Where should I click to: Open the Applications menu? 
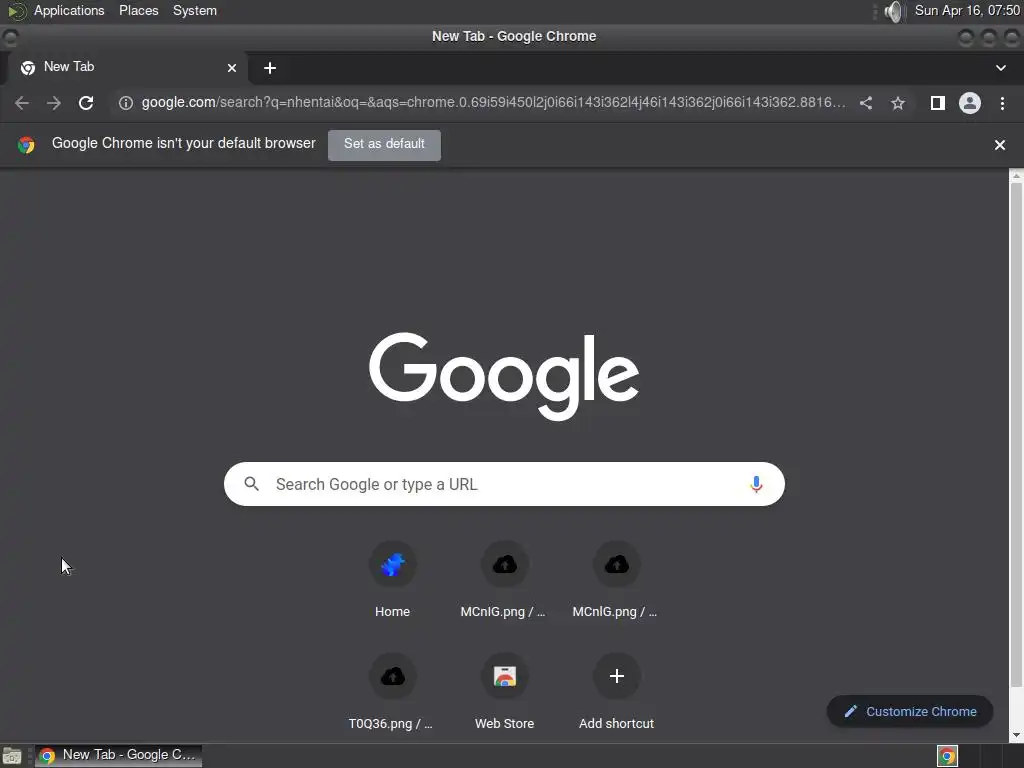pos(69,10)
